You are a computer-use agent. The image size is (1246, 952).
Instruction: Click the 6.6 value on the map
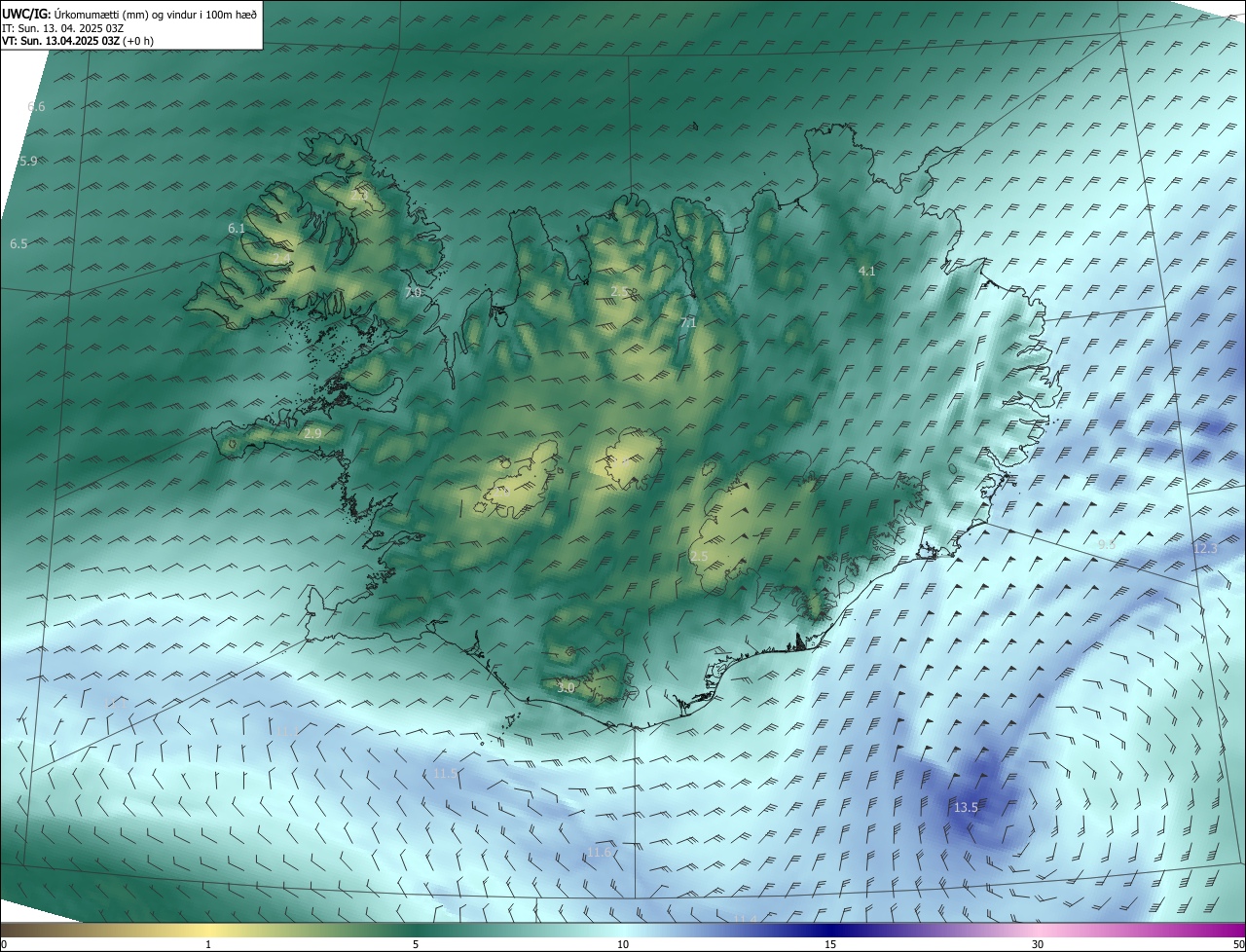point(36,106)
